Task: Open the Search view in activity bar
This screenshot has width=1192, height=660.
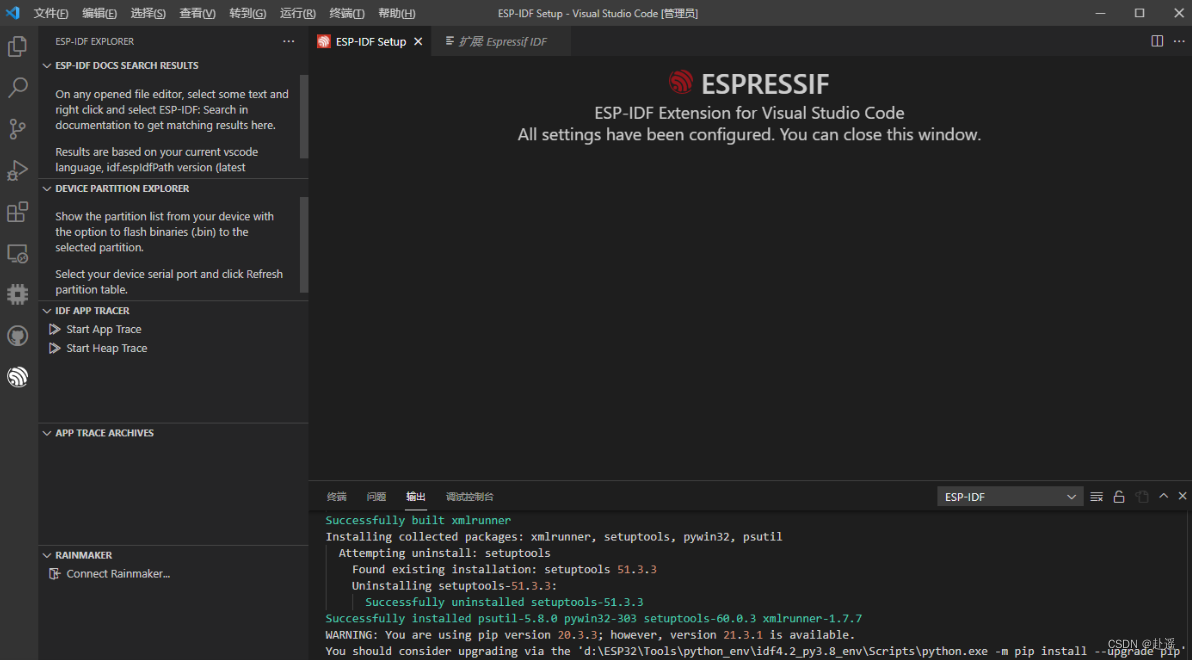Action: (x=17, y=88)
